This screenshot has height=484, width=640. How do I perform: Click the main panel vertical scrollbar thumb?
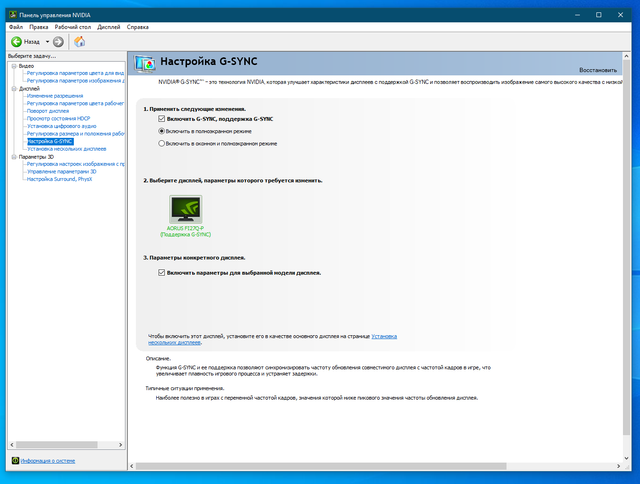pos(627,247)
